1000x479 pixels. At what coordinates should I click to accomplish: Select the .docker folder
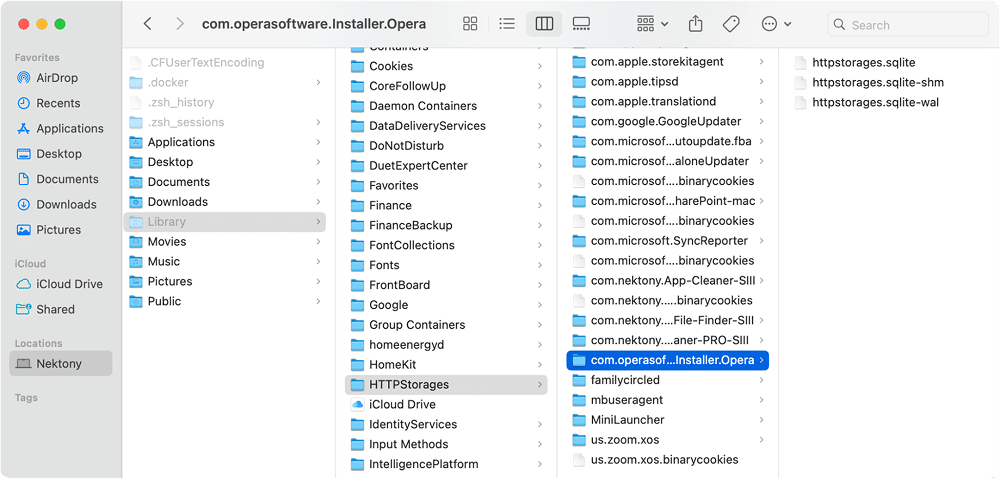(224, 82)
